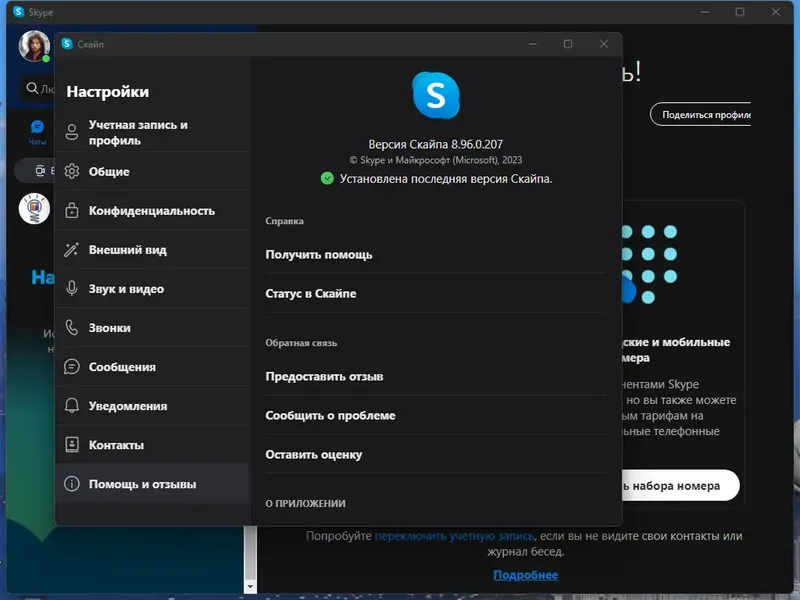Open Внешний вид appearance settings
800x600 pixels.
tap(71, 249)
